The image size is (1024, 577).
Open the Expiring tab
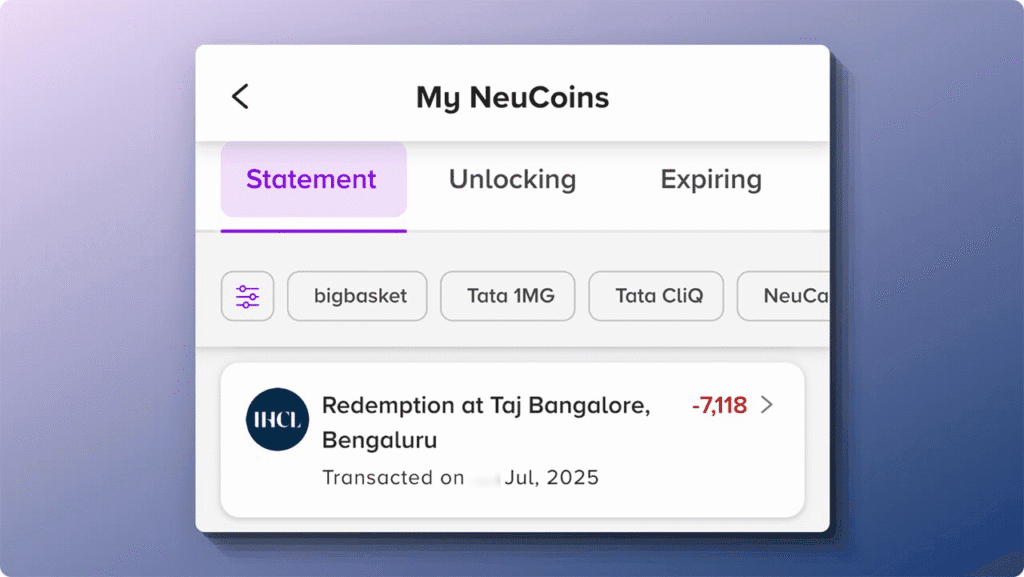pyautogui.click(x=711, y=179)
